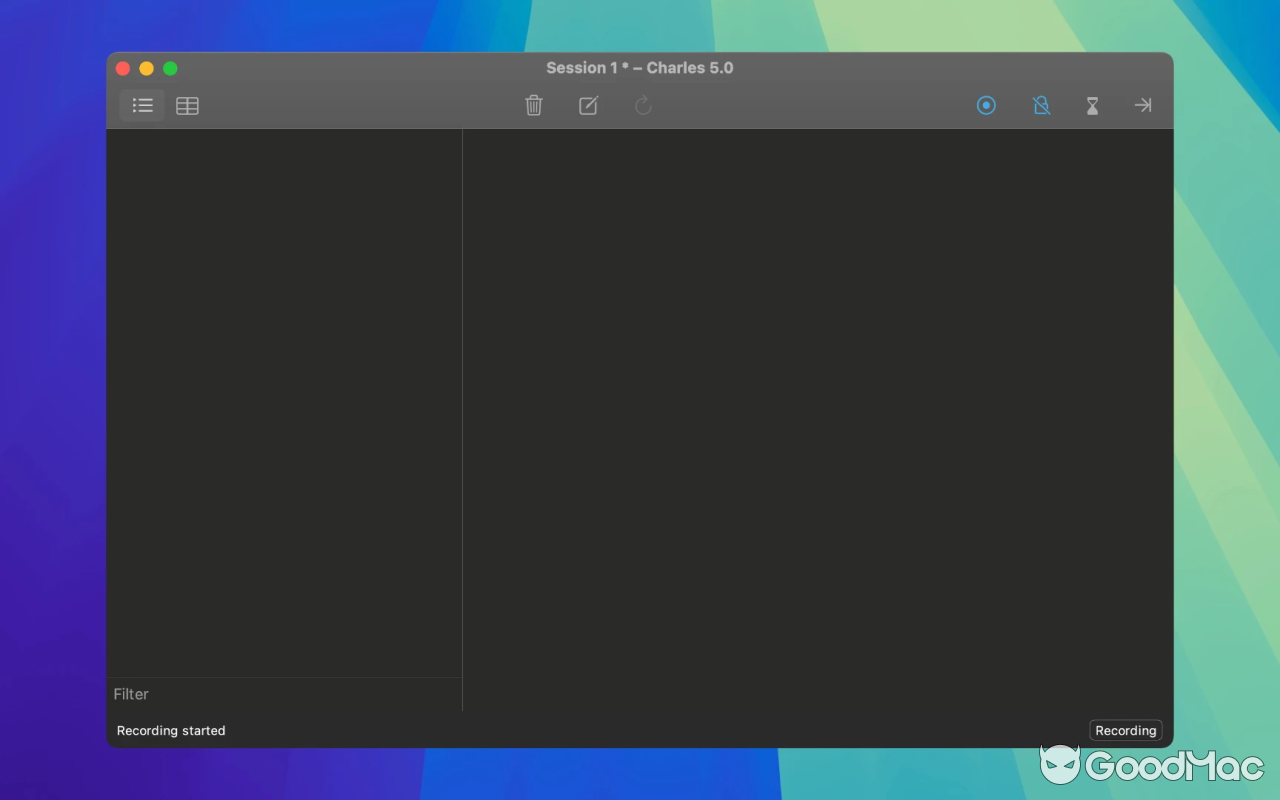
Task: Click the Session 1 title bar
Action: click(x=640, y=67)
